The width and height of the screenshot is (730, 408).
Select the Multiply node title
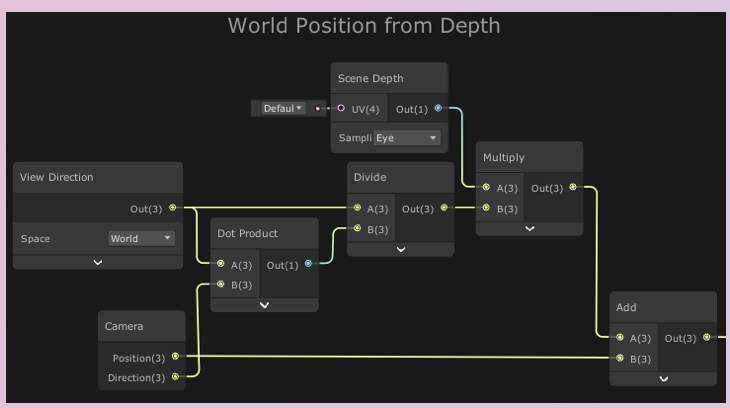[504, 157]
